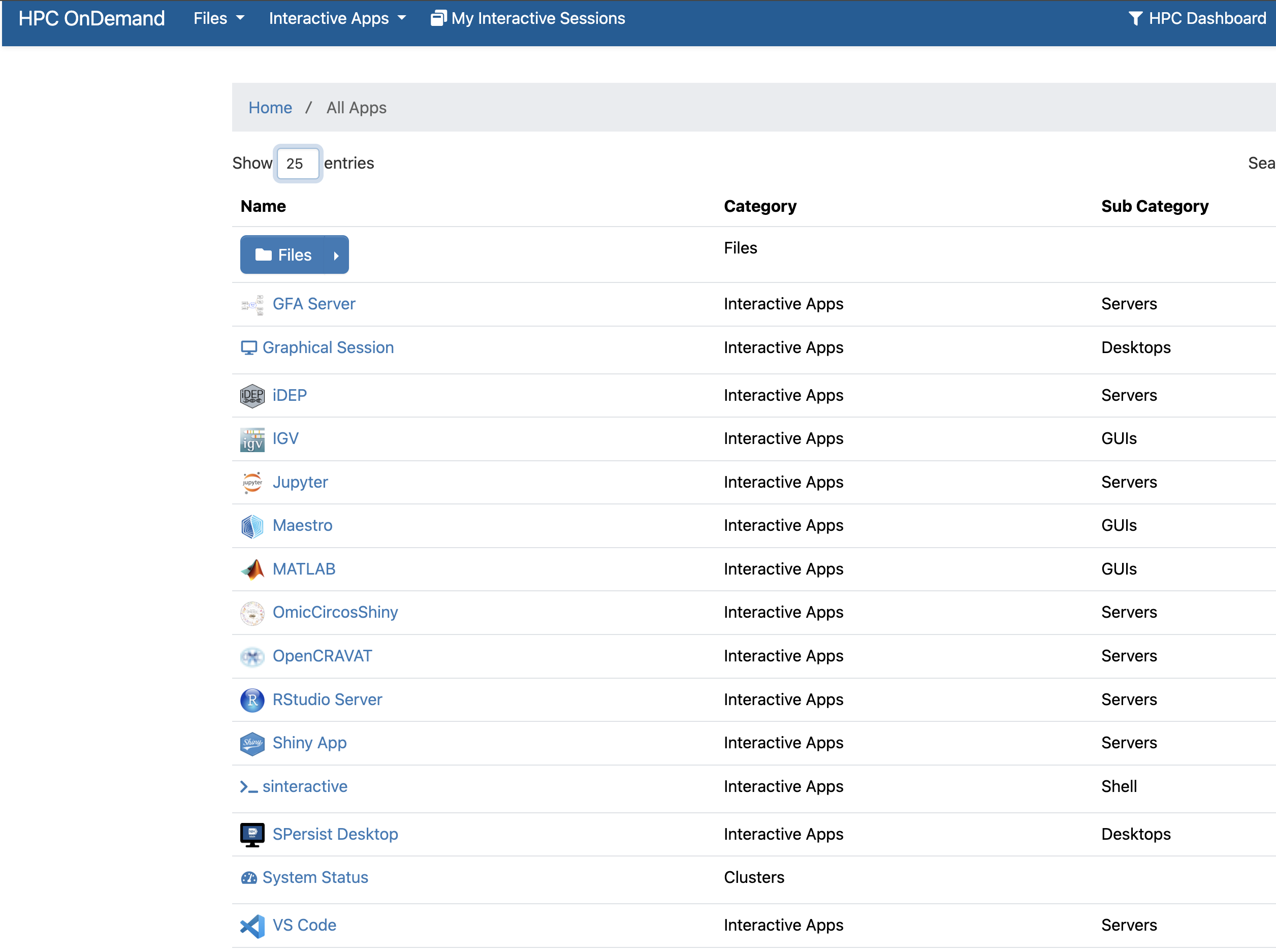Click the Jupyter logo icon
The image size is (1276, 952).
252,483
